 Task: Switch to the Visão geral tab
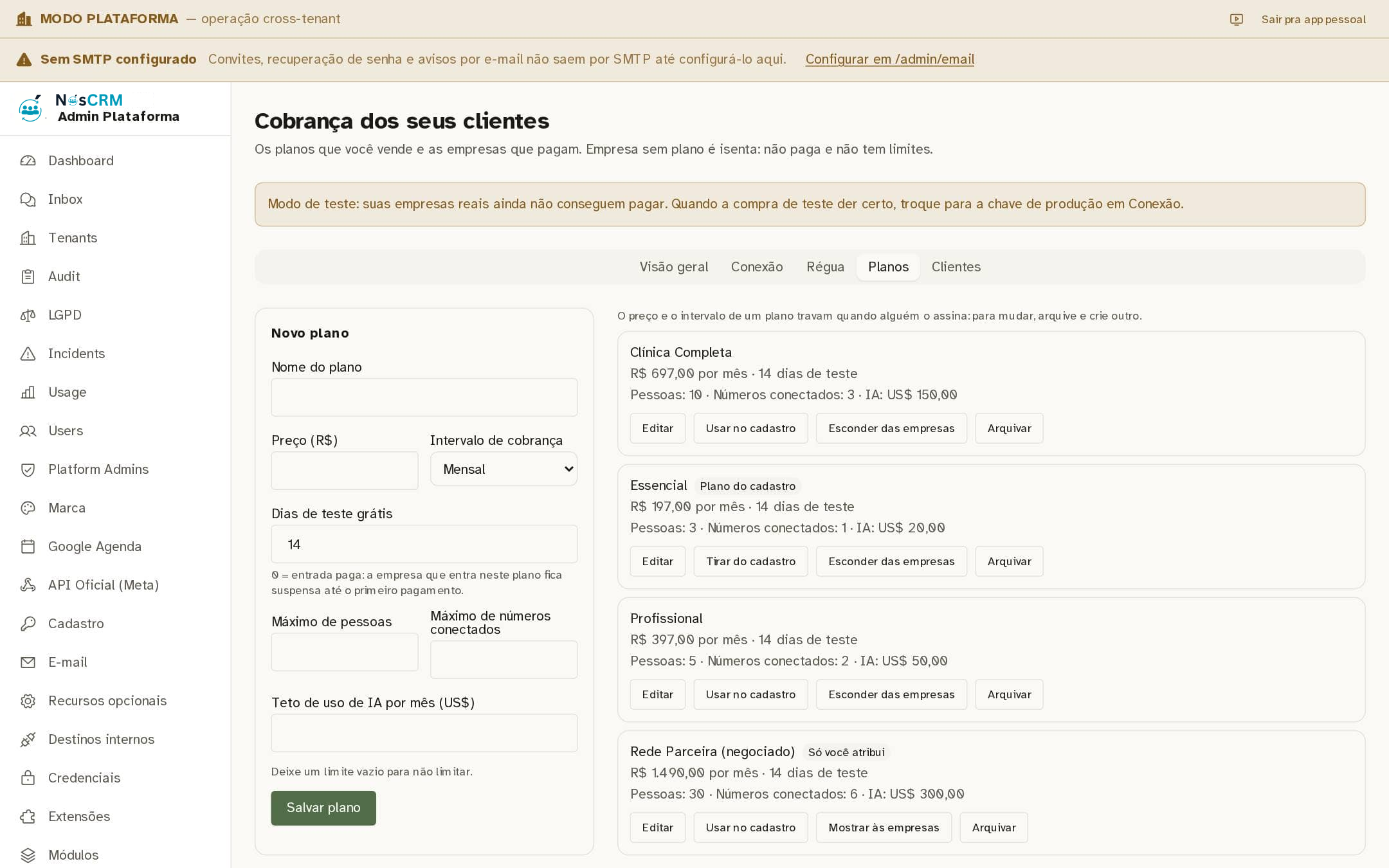point(673,267)
